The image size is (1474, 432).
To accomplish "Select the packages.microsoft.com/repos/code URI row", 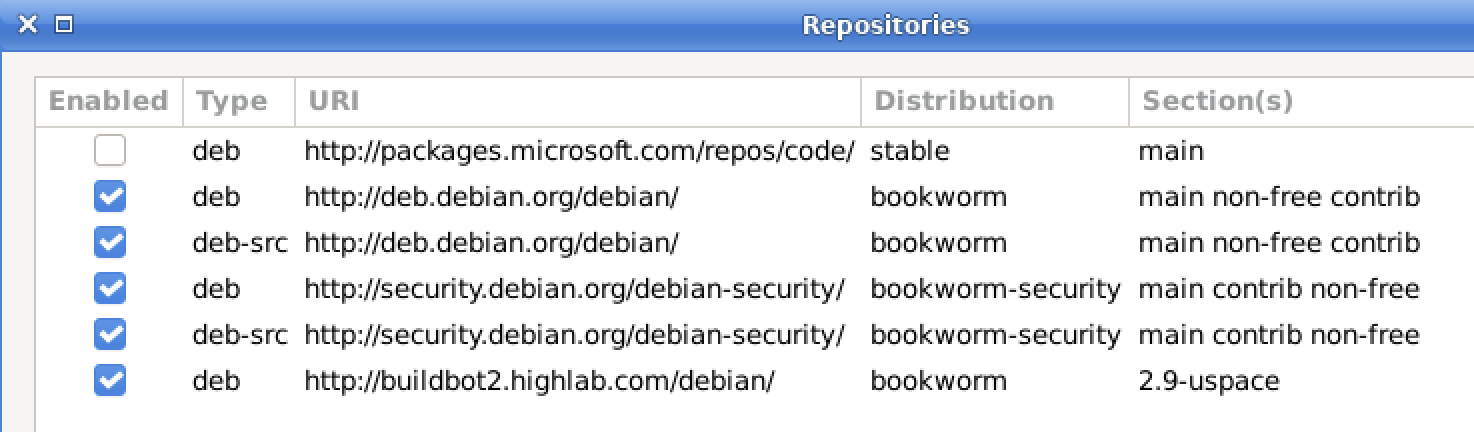I will 579,152.
